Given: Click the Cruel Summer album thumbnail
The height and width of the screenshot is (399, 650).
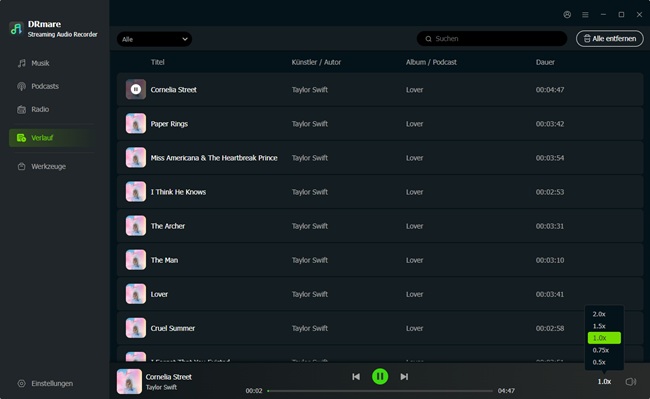Looking at the screenshot, I should pos(136,328).
